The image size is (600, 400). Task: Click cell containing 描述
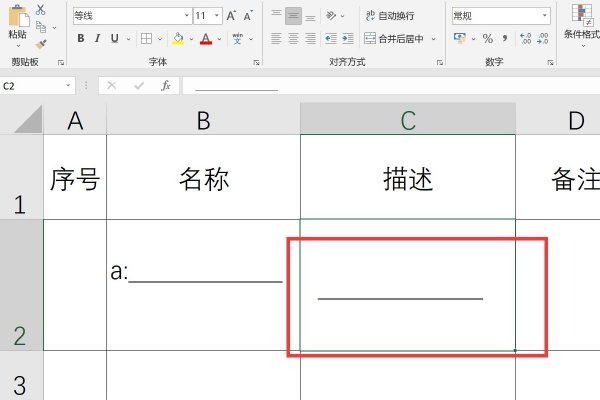(x=408, y=177)
